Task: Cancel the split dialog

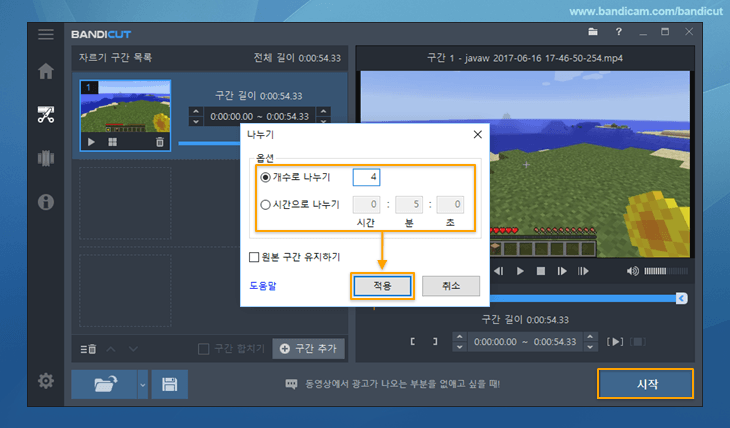Action: pos(451,286)
